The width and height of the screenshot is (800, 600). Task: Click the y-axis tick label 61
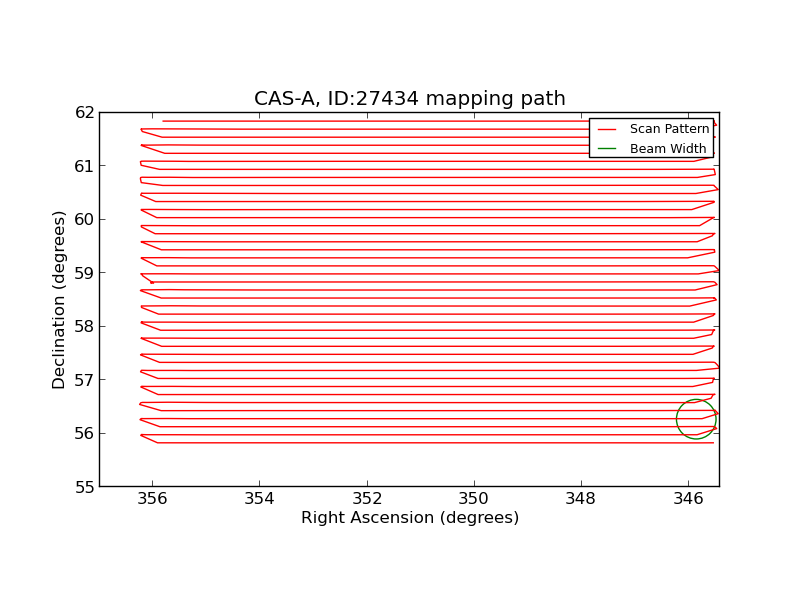(85, 166)
